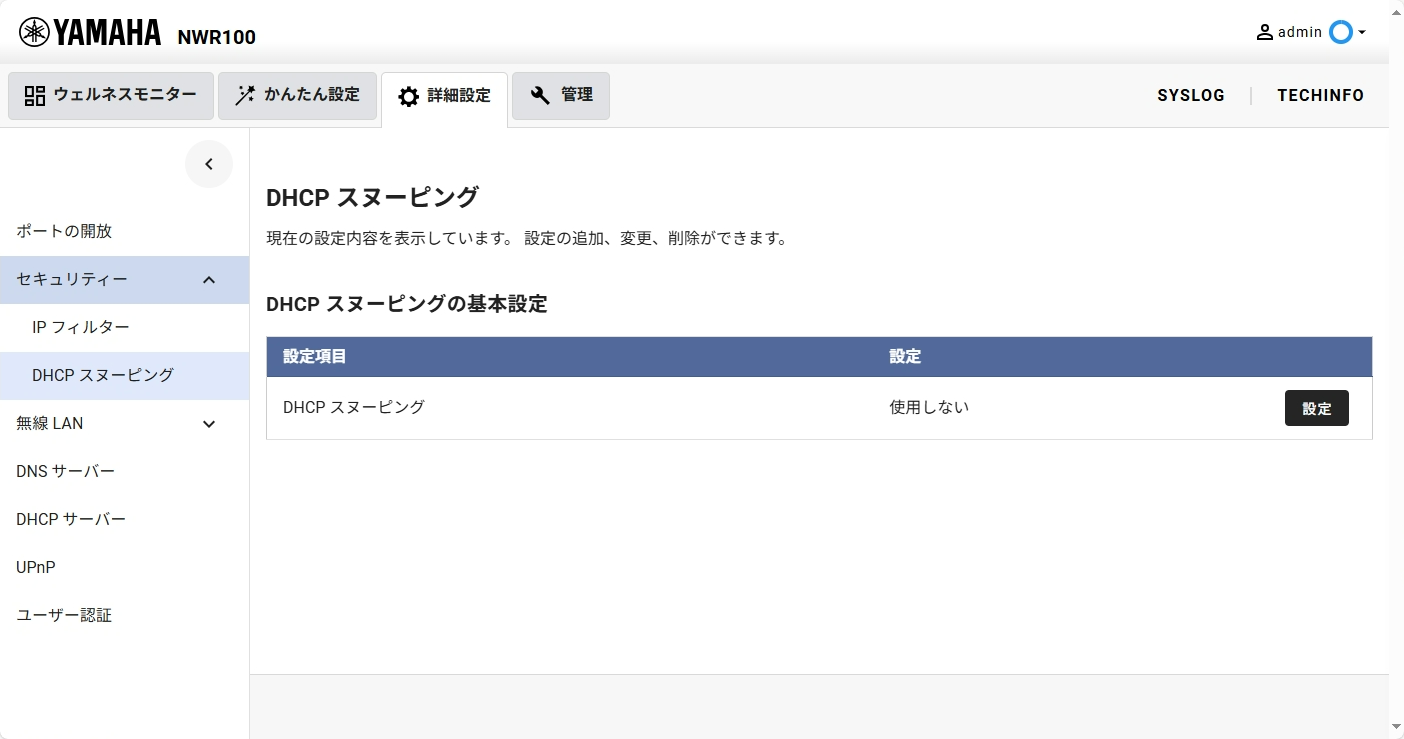Click the Yamaha tuning fork logo
The height and width of the screenshot is (739, 1404).
(34, 32)
